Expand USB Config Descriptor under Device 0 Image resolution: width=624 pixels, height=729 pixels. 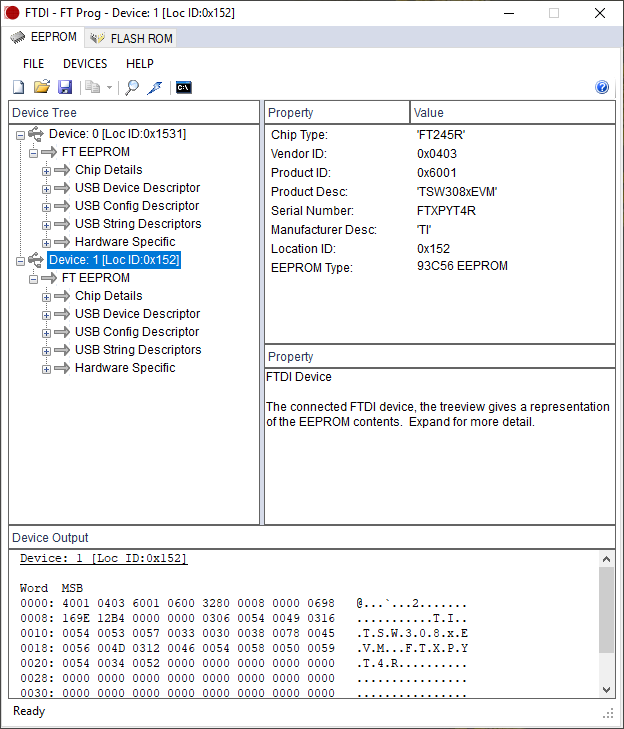[x=46, y=207]
